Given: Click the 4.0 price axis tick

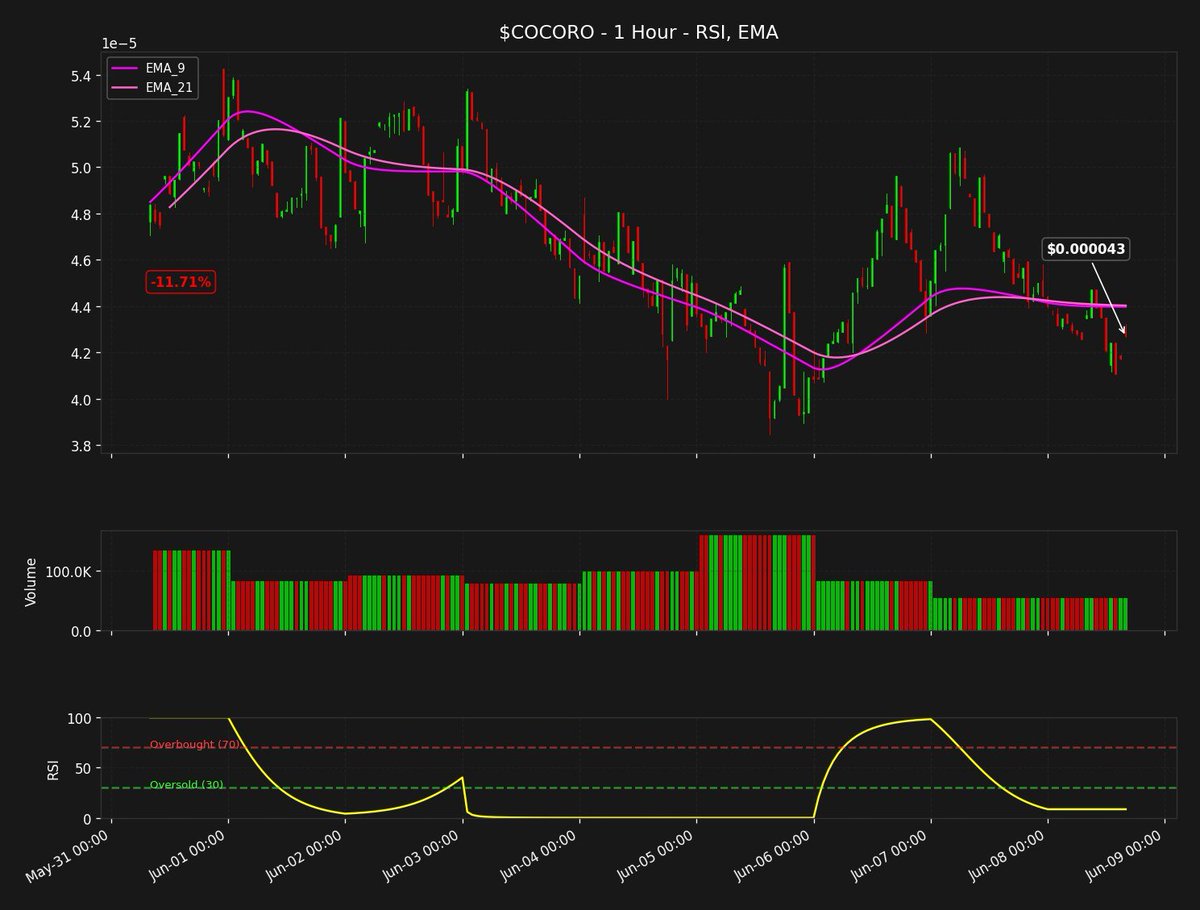Looking at the screenshot, I should 81,400.
